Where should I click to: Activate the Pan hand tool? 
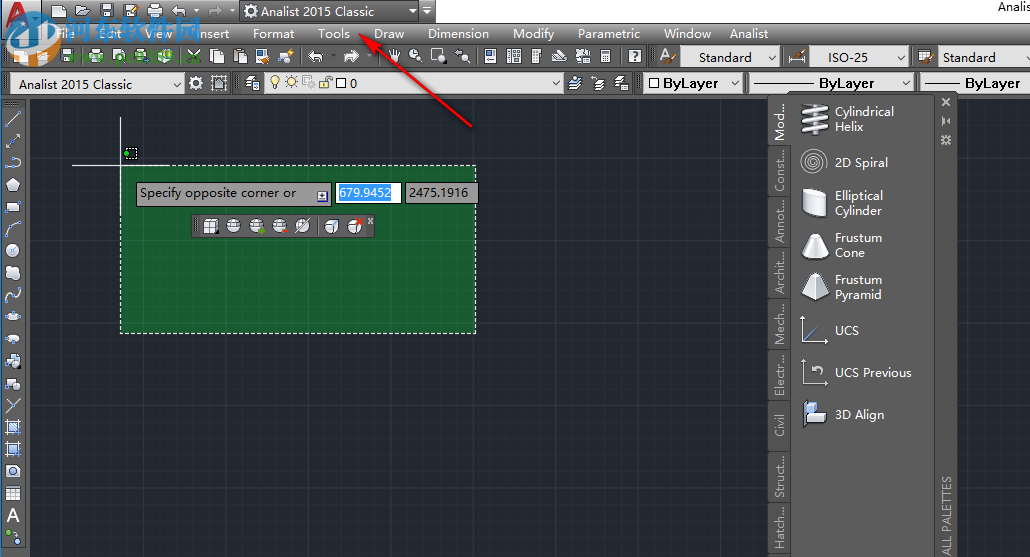pos(394,56)
